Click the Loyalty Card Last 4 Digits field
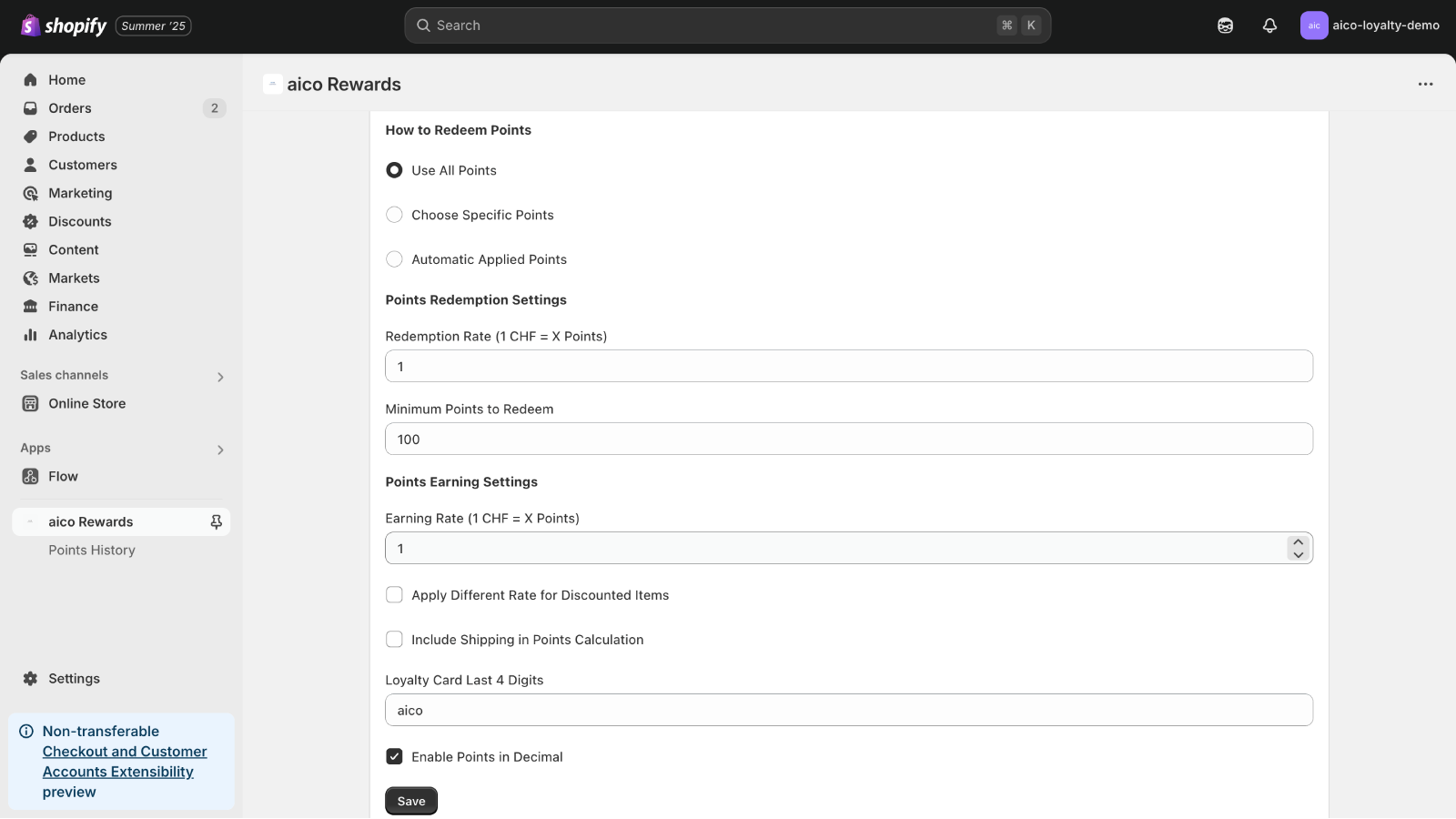Image resolution: width=1456 pixels, height=819 pixels. 848,710
